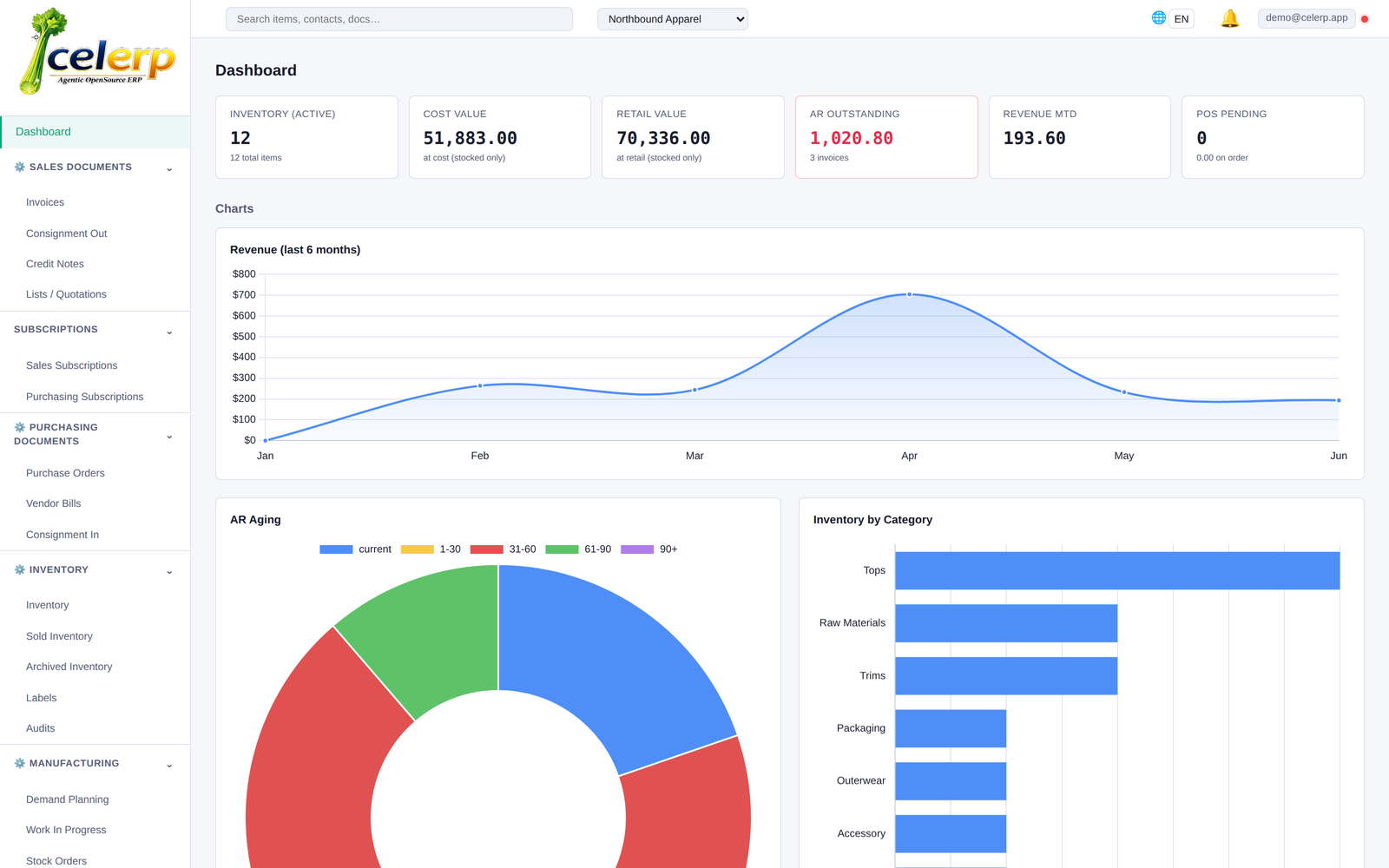Click the Sales Documents gear icon
The width and height of the screenshot is (1389, 868).
tap(20, 167)
